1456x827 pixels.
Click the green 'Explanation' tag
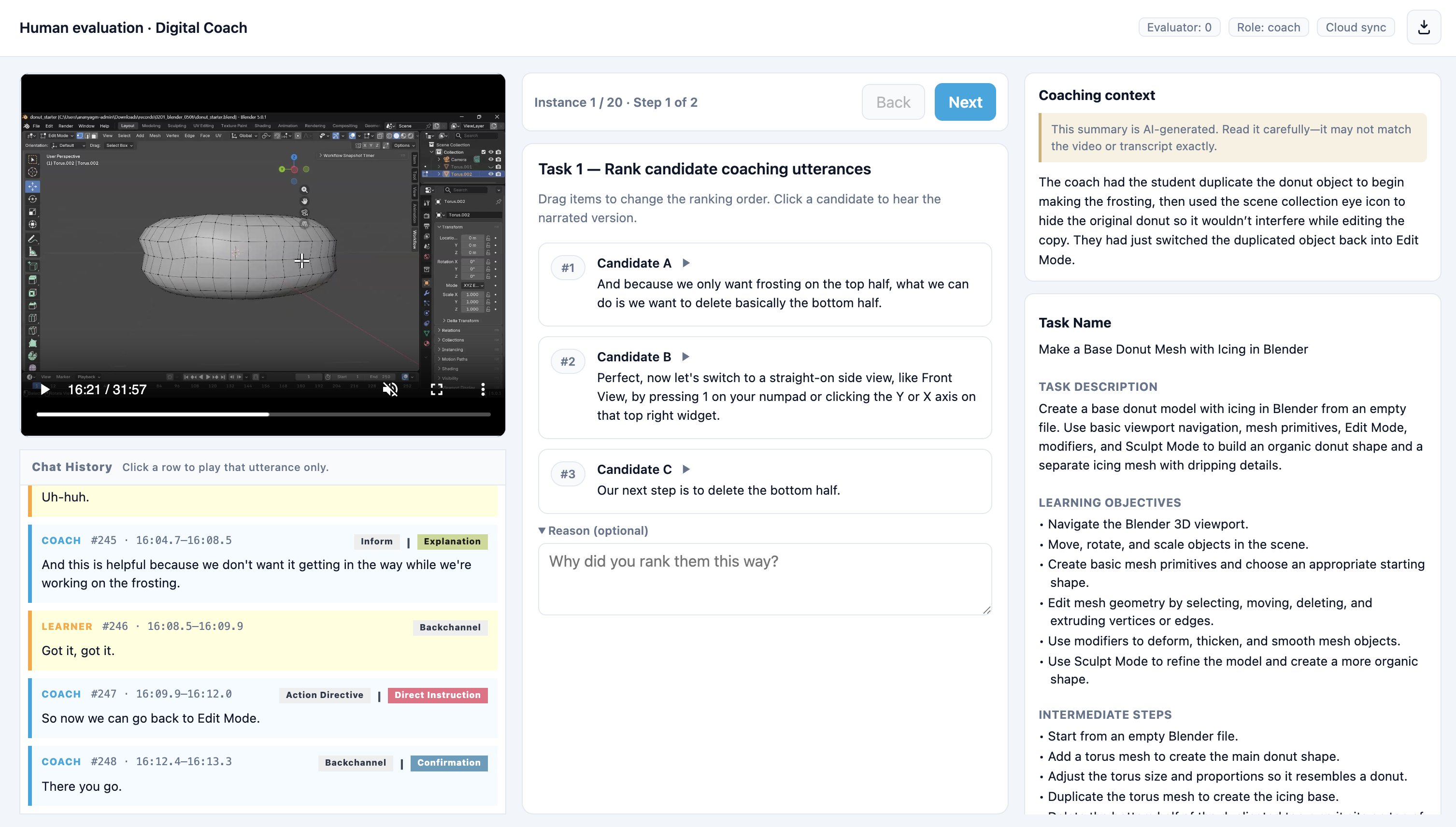point(452,542)
